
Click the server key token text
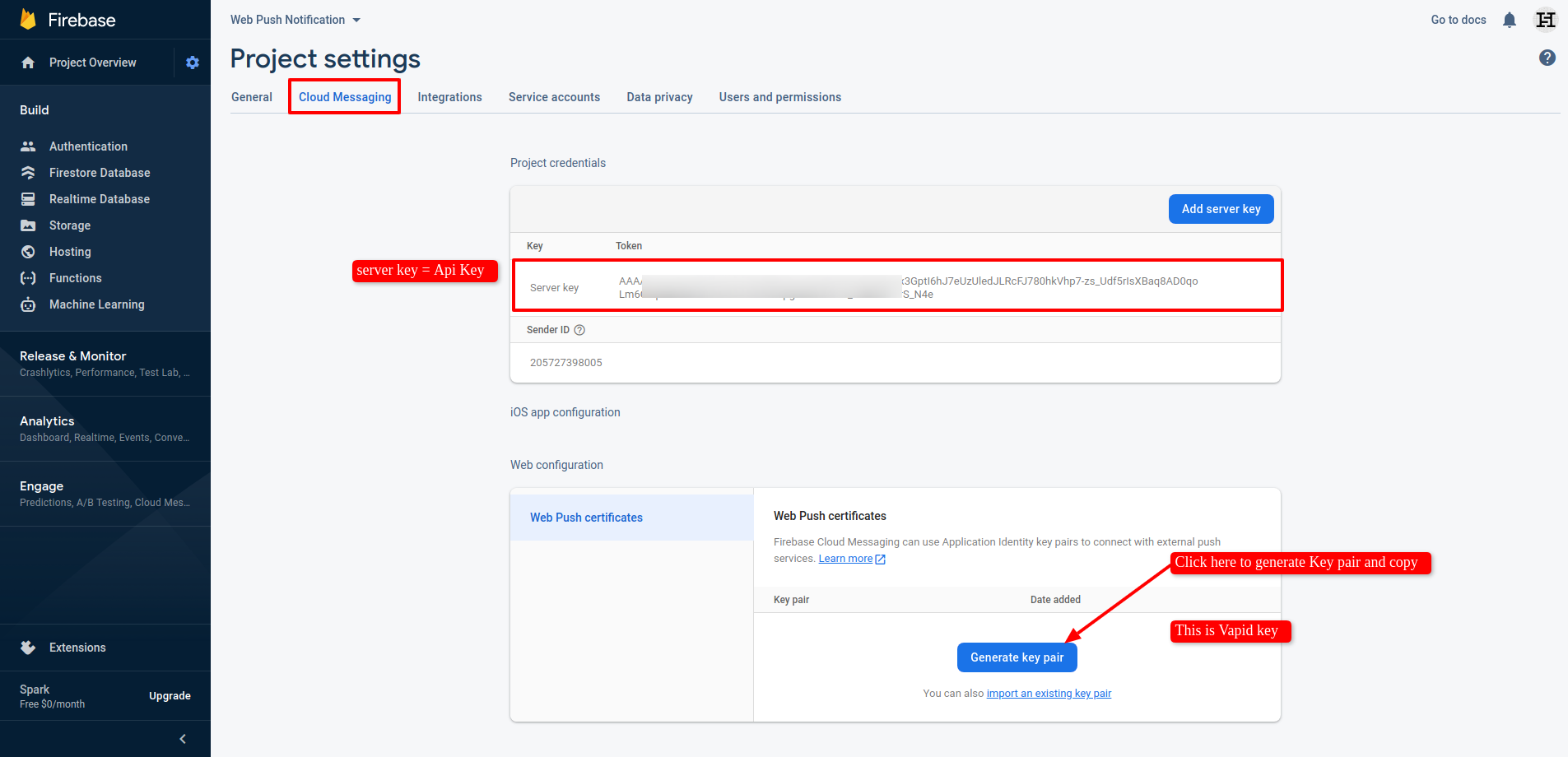tap(908, 287)
